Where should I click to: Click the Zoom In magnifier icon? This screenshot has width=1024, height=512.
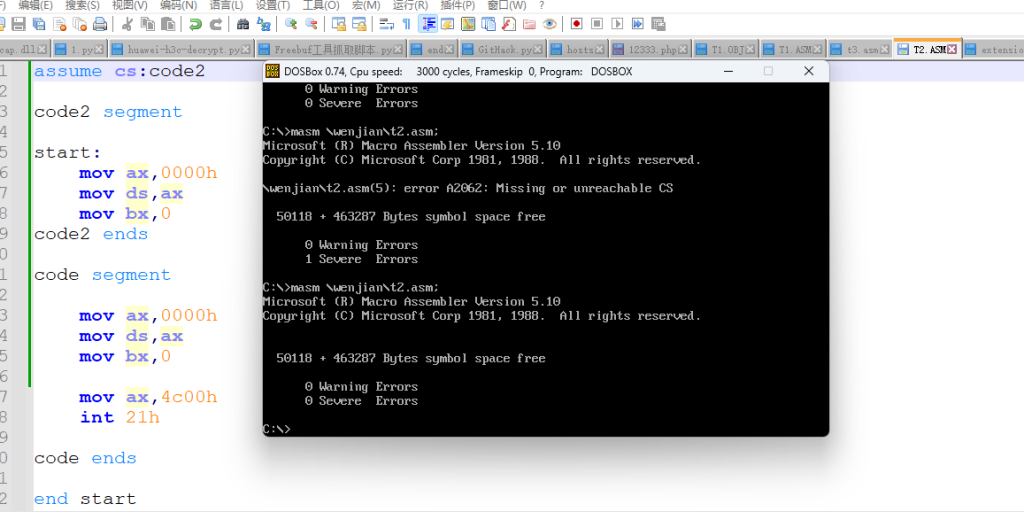[291, 23]
